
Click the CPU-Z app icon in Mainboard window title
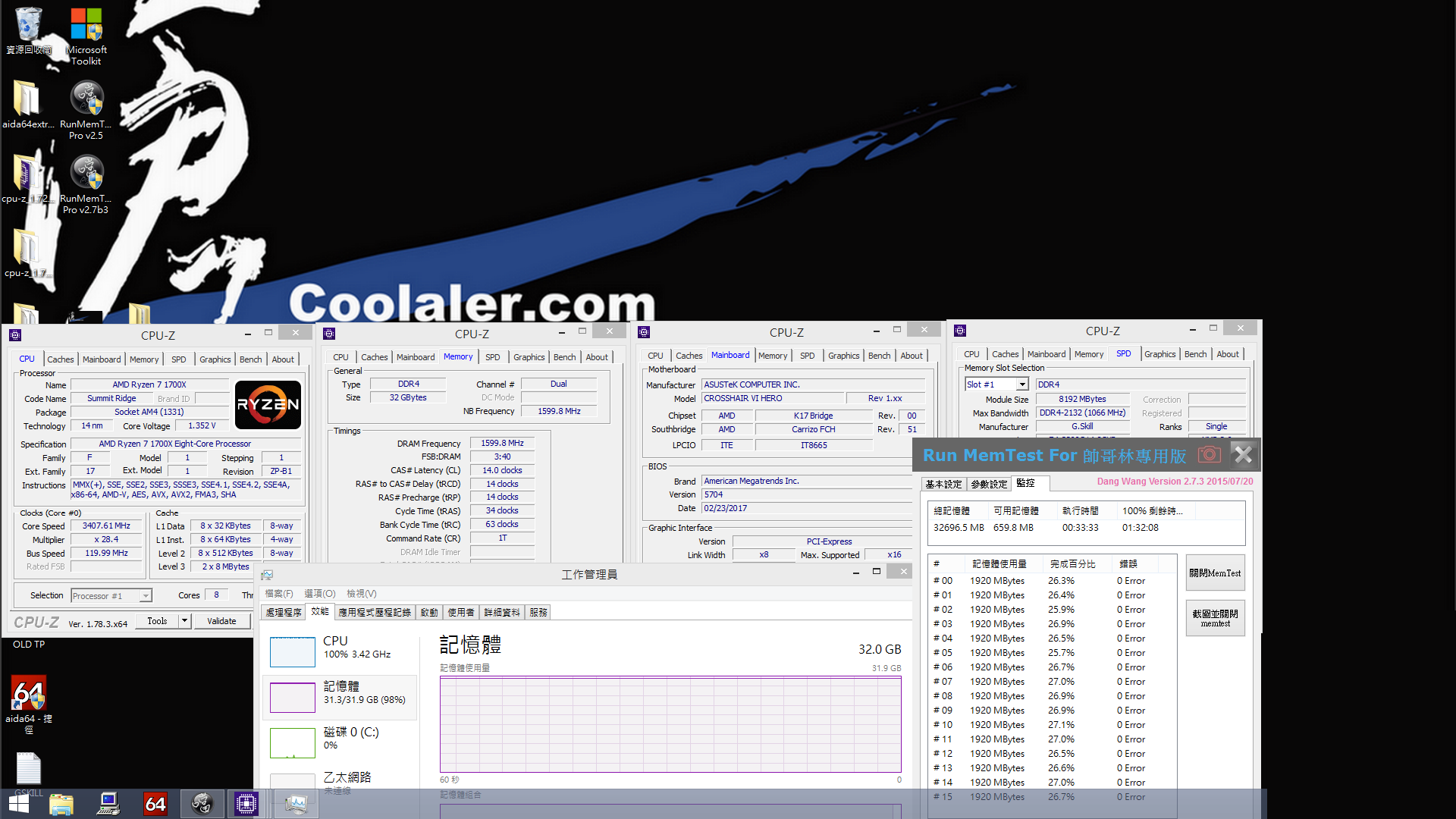coord(644,331)
